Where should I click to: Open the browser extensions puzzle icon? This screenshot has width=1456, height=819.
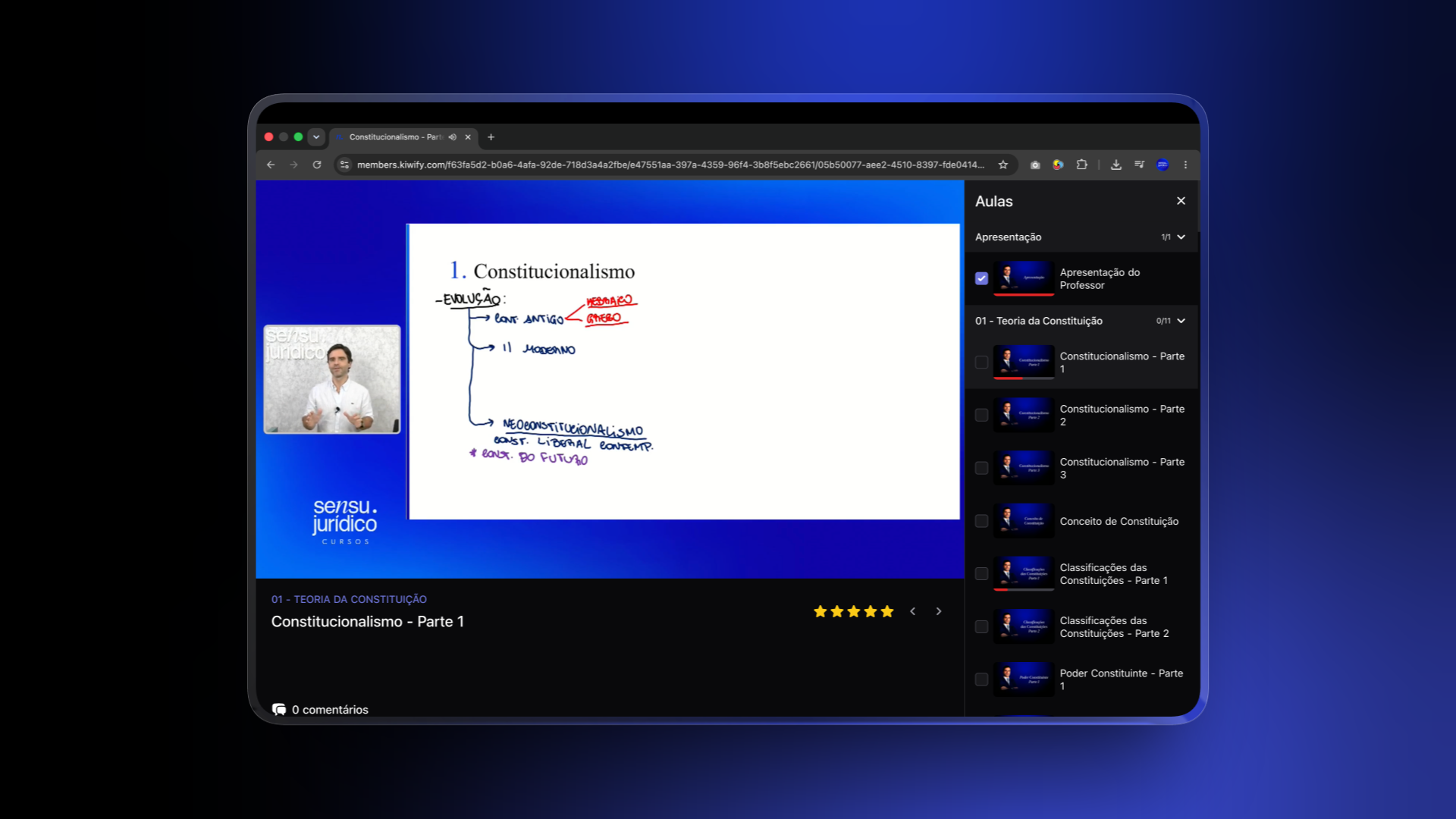1081,165
